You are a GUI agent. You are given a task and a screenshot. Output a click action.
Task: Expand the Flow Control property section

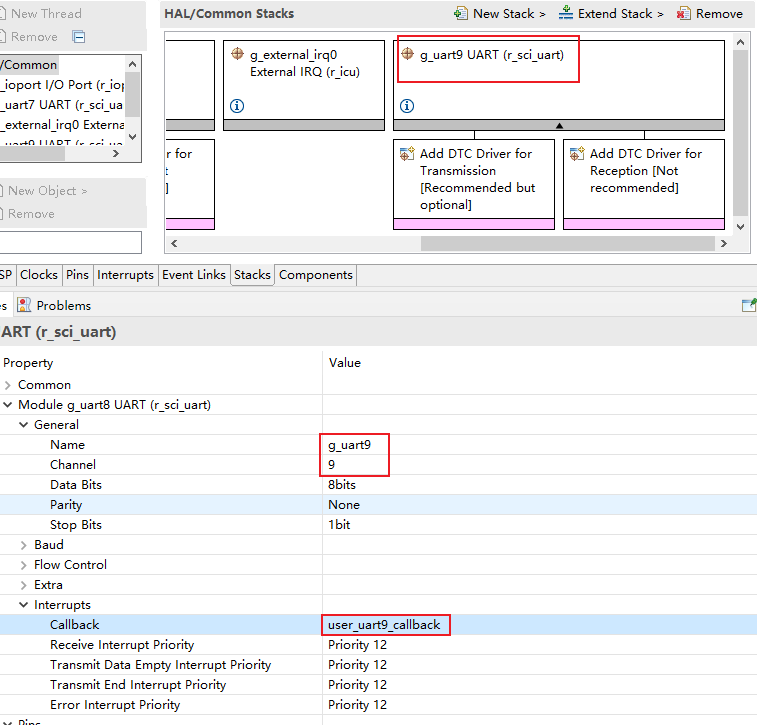[x=25, y=565]
